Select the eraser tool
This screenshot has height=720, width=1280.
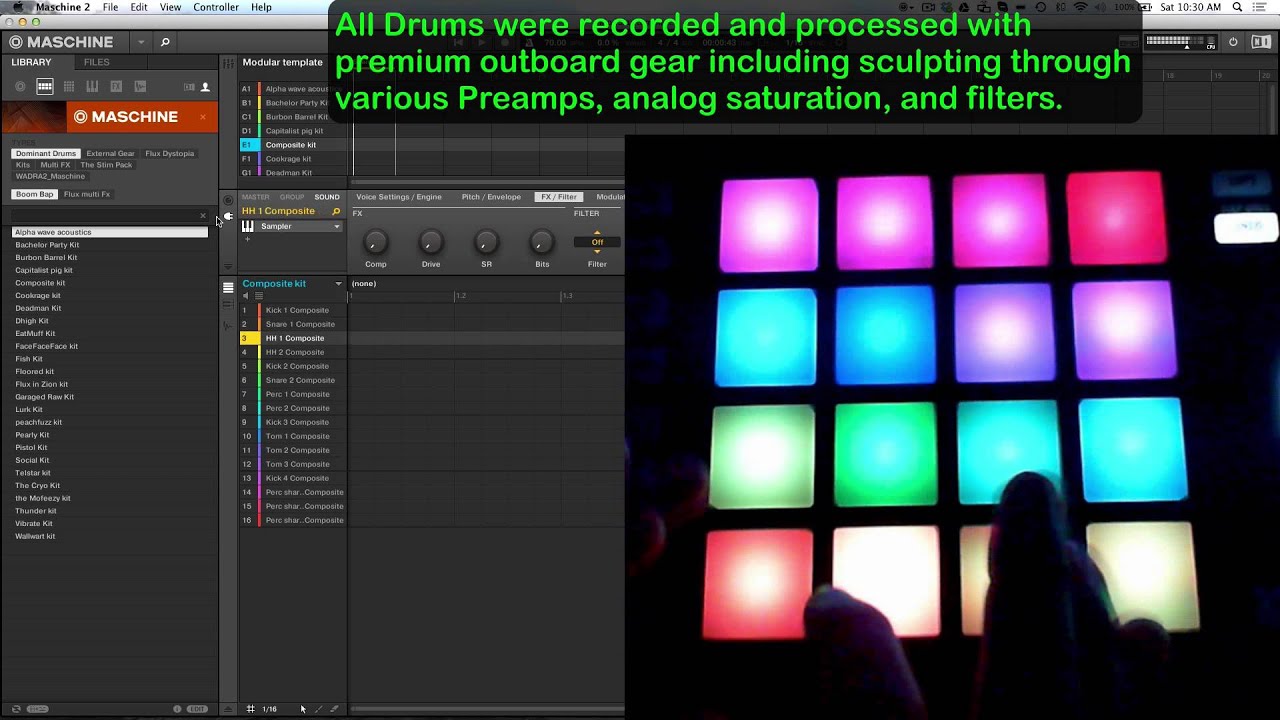(x=334, y=709)
